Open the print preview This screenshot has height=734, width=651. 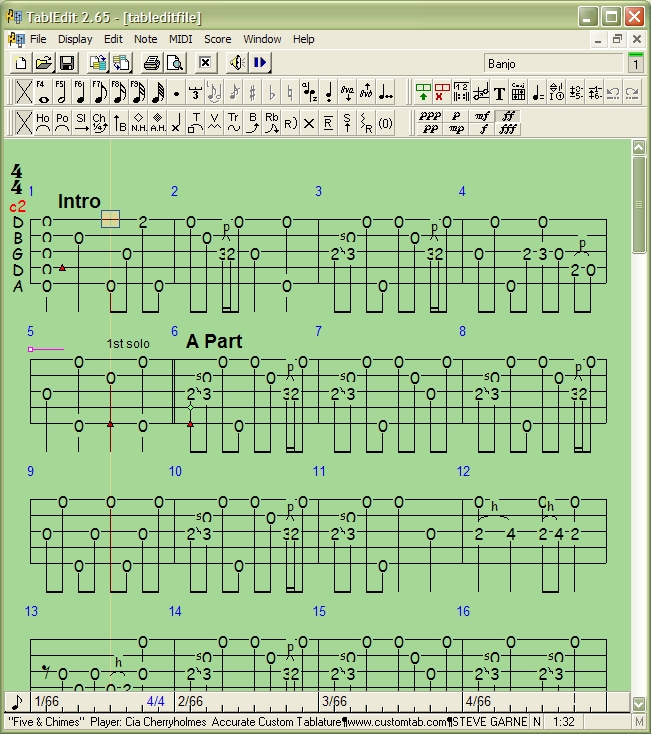174,63
